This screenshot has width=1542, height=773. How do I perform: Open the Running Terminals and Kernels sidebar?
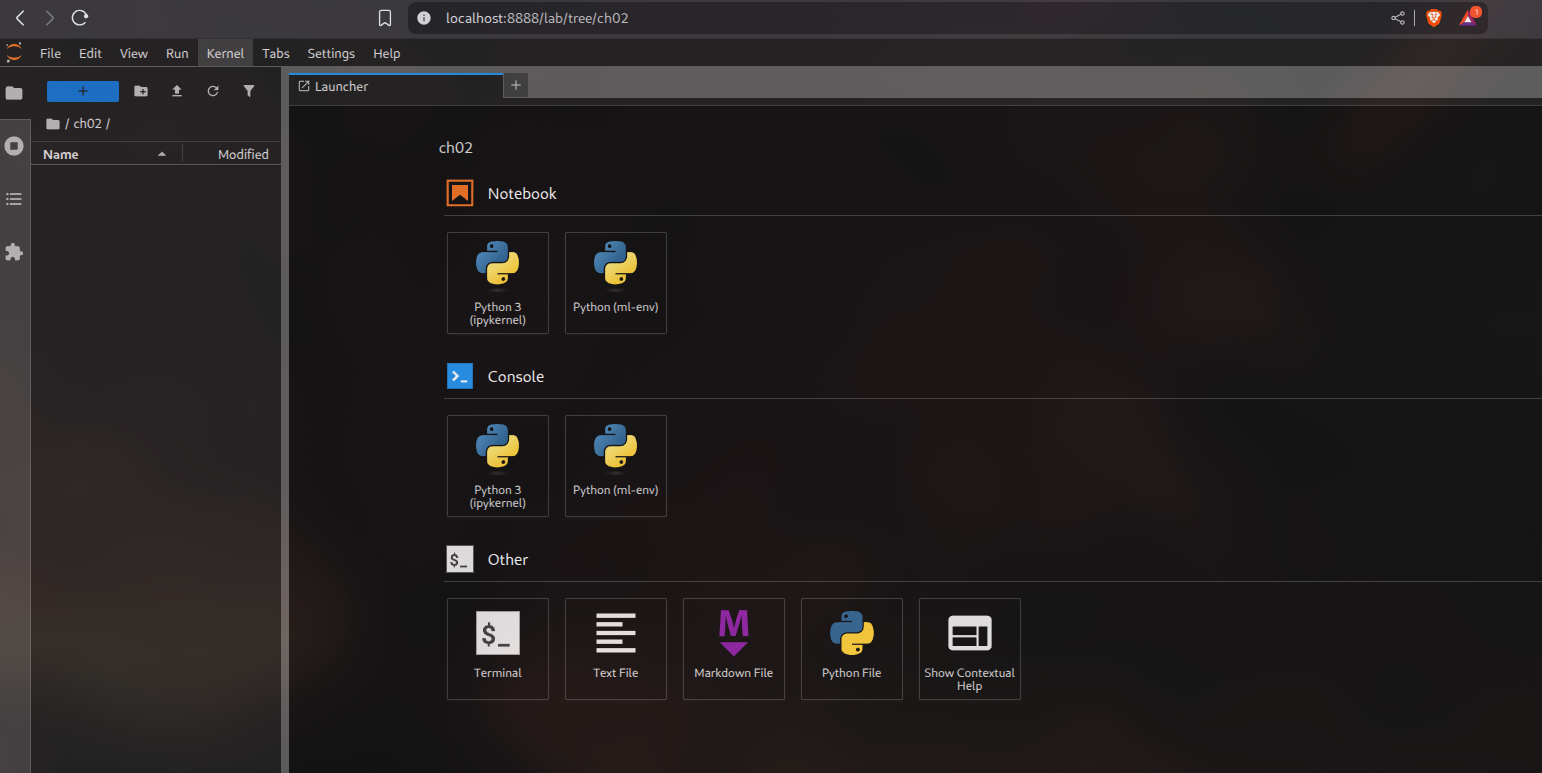point(14,146)
